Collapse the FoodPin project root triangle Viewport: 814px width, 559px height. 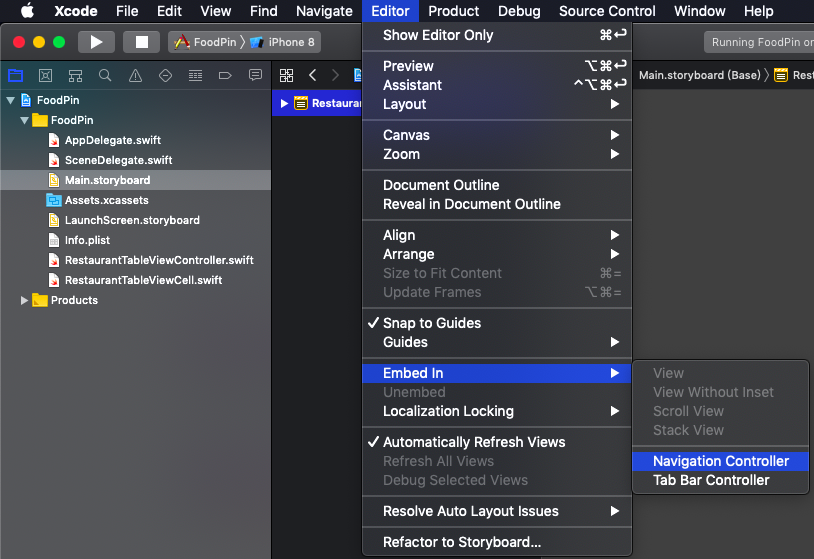pos(11,100)
